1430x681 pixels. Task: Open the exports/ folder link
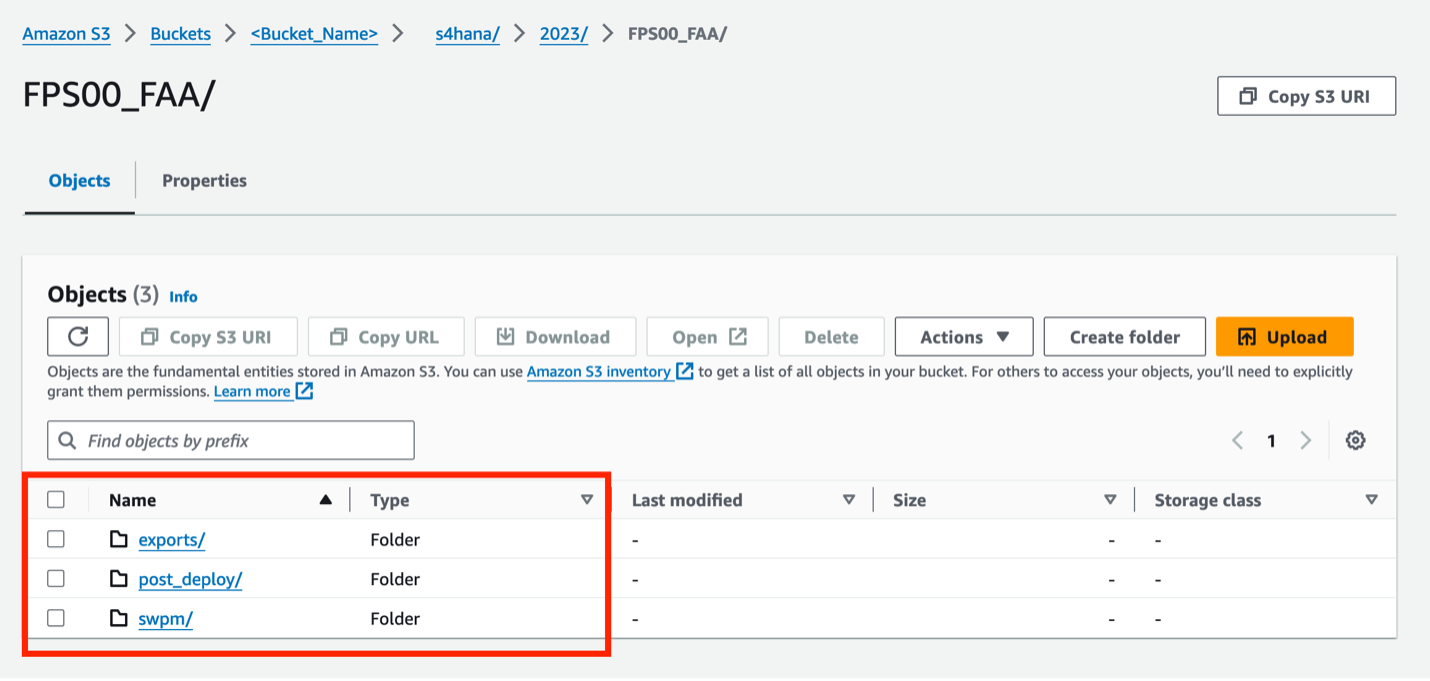[172, 540]
